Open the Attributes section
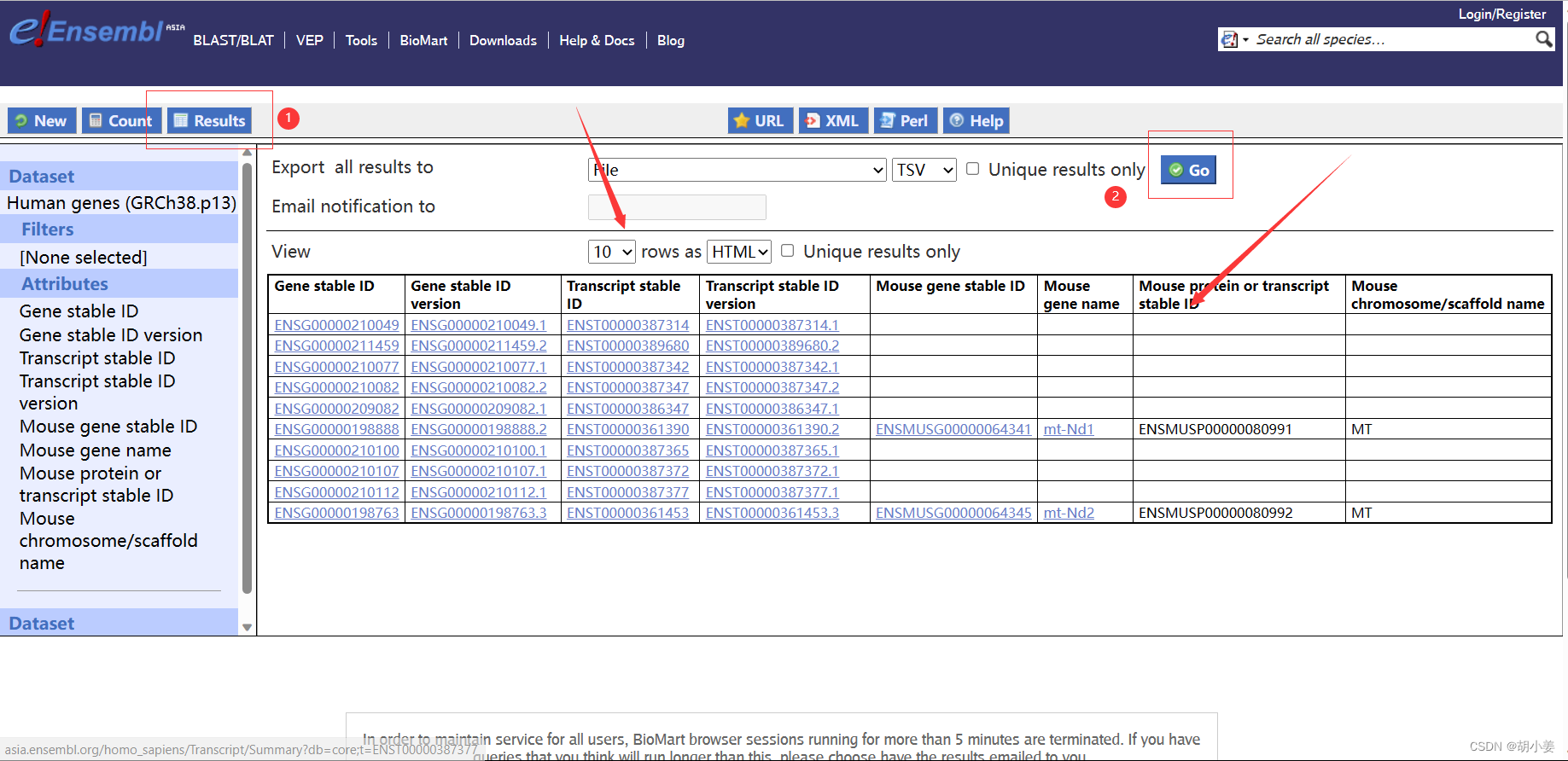The image size is (1568, 761). point(65,284)
